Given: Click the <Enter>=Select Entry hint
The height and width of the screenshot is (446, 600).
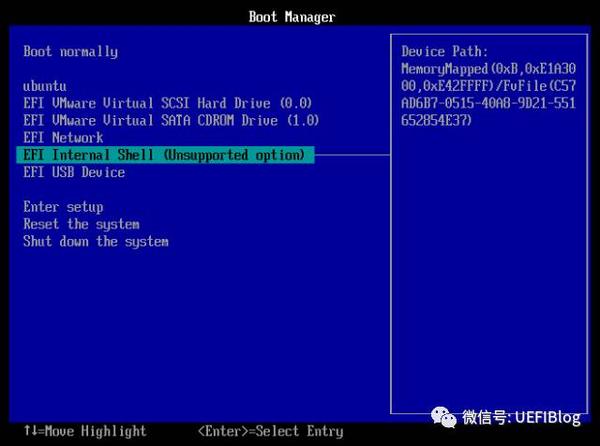Looking at the screenshot, I should [x=271, y=431].
